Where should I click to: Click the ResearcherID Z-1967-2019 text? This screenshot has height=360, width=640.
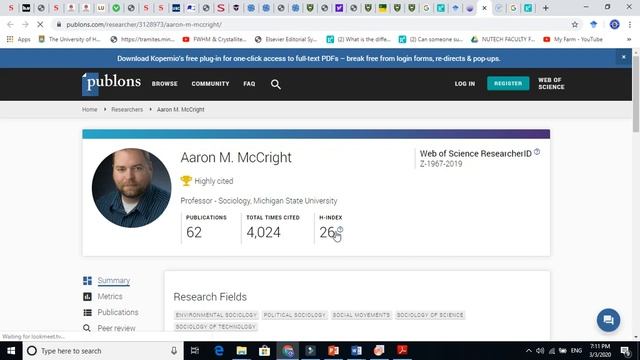coord(441,164)
